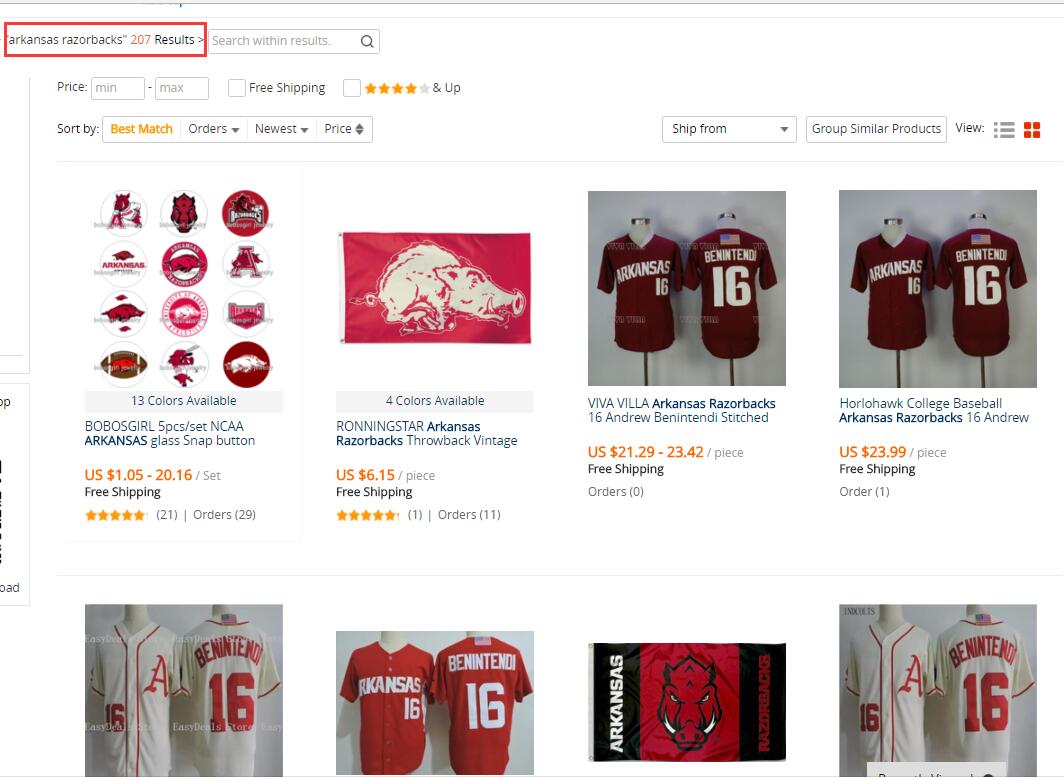The width and height of the screenshot is (1064, 777).
Task: Tick the 4 stars & Up checkbox
Action: pos(352,88)
